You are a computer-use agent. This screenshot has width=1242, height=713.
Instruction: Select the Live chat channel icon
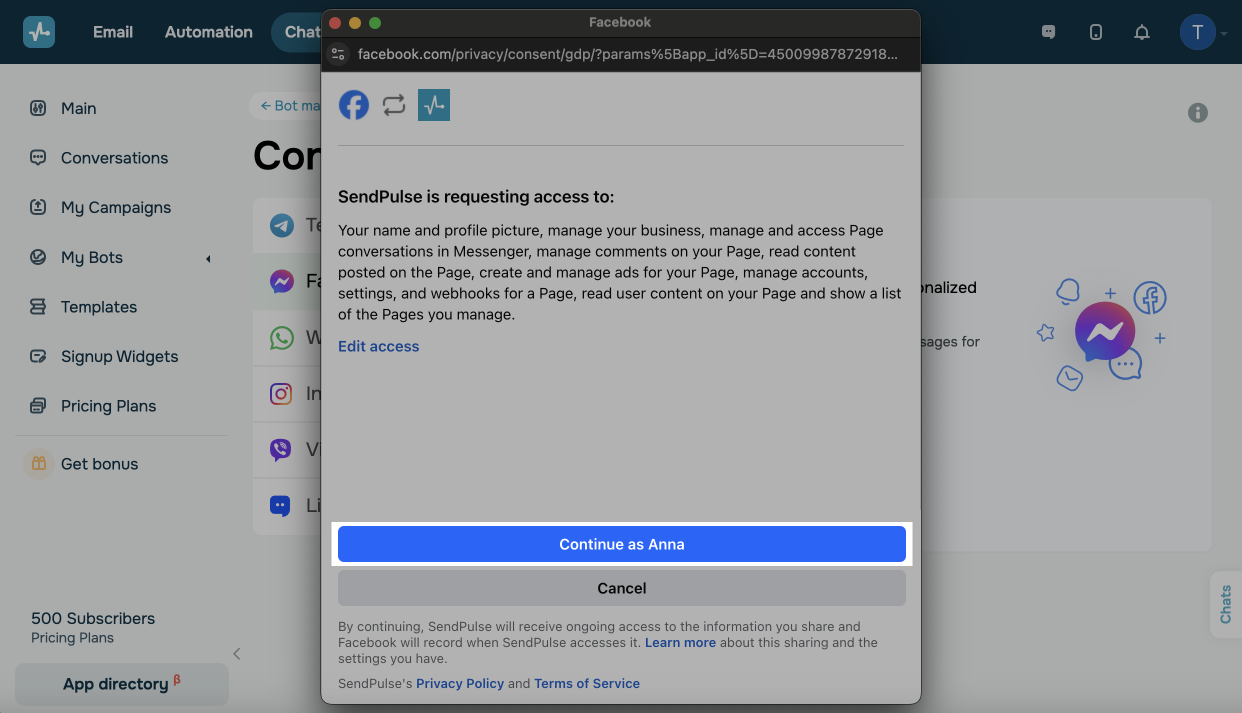[282, 506]
